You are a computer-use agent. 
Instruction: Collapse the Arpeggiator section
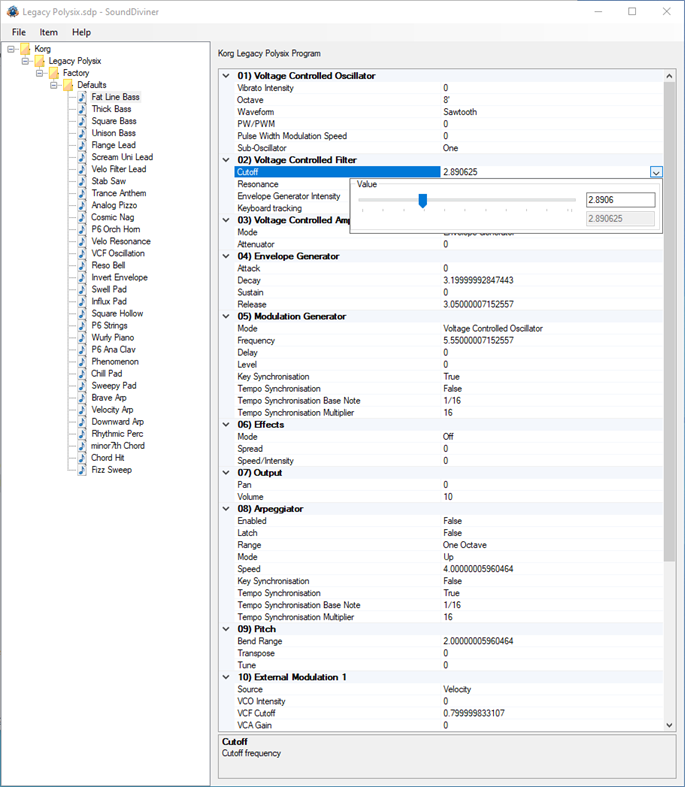[226, 509]
